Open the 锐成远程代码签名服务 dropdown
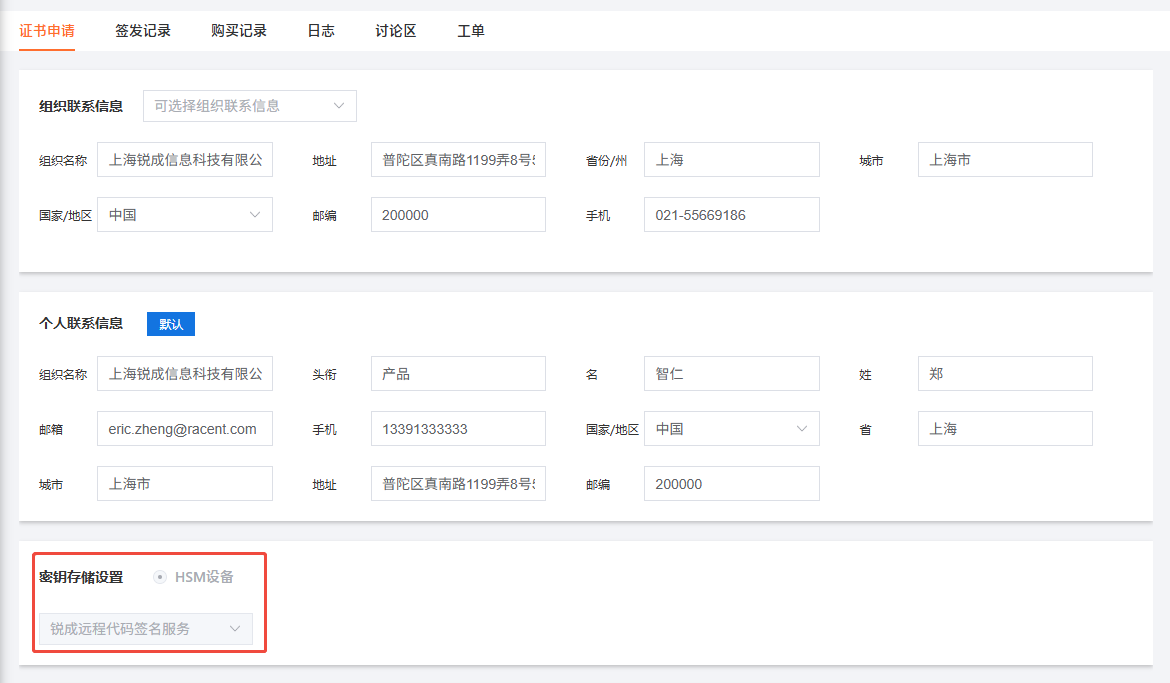The height and width of the screenshot is (683, 1170). point(146,629)
